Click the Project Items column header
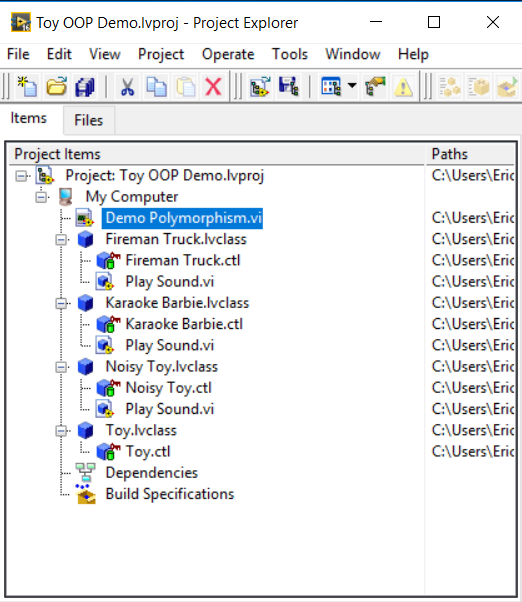Screen dimensions: 522x602 [x=217, y=154]
